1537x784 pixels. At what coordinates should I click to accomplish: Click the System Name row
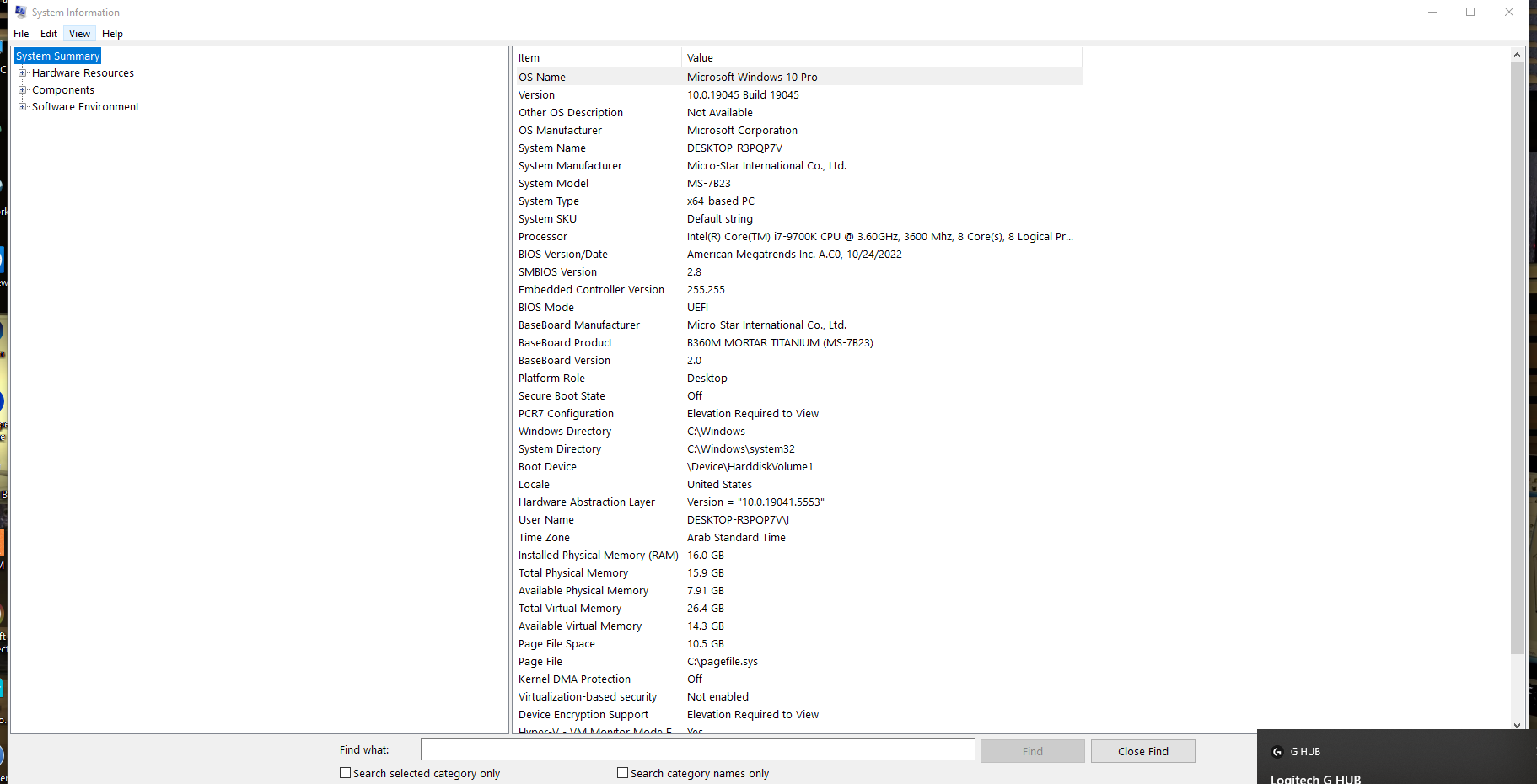tap(798, 148)
